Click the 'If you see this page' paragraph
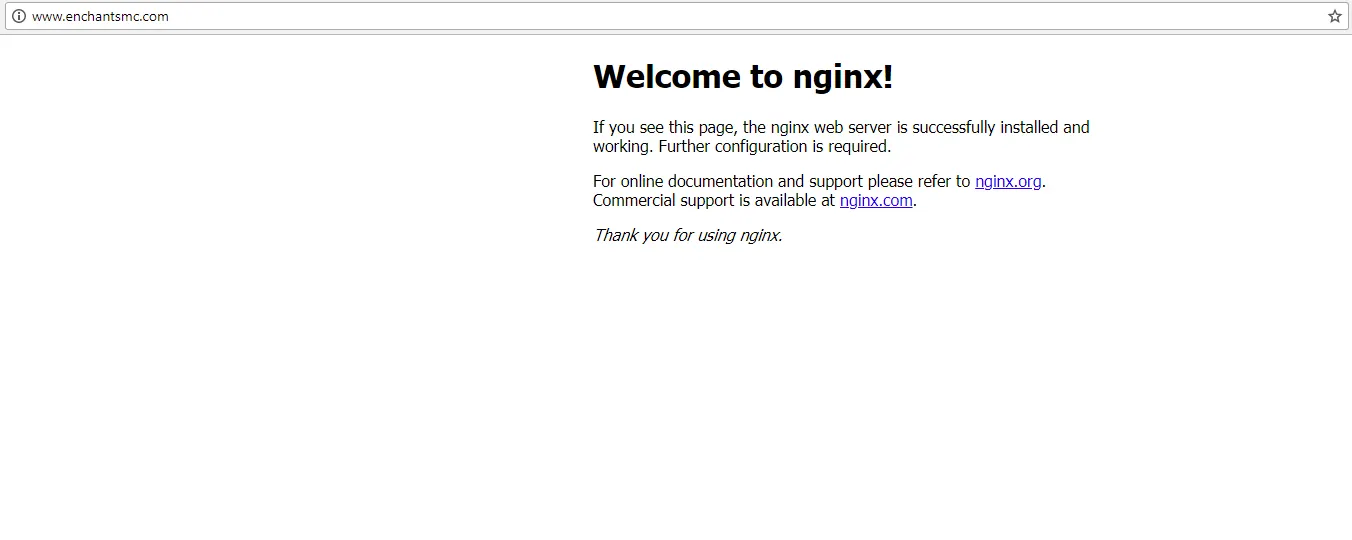 pyautogui.click(x=841, y=137)
